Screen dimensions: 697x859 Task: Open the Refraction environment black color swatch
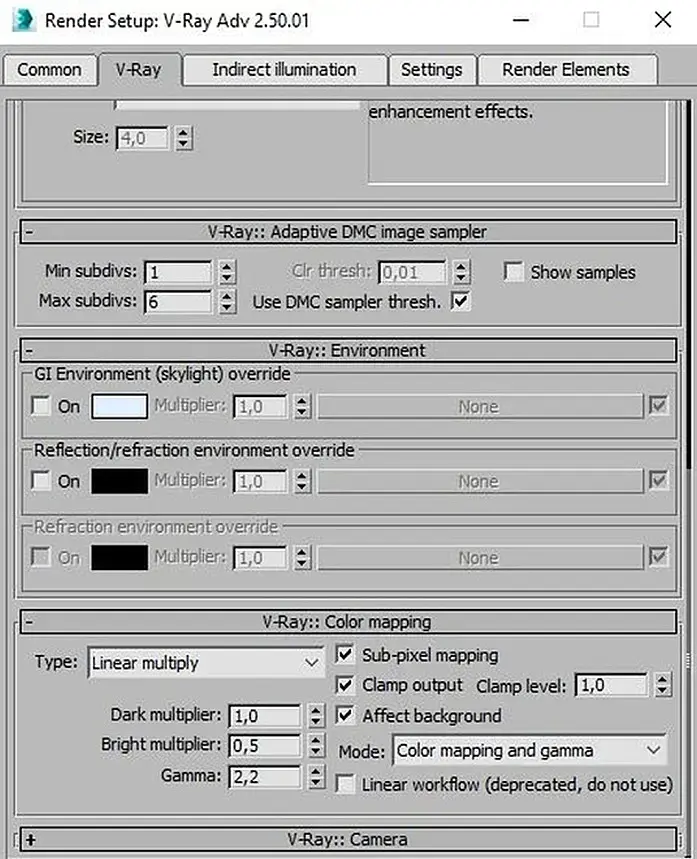click(x=119, y=558)
